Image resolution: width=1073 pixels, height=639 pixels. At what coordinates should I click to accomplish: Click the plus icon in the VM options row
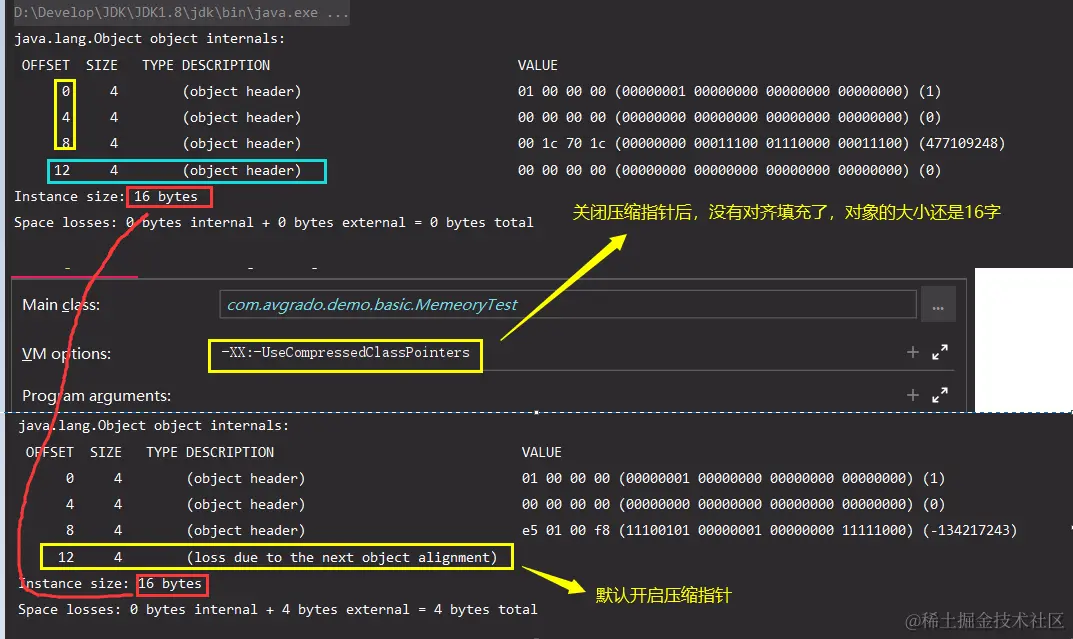pos(912,352)
